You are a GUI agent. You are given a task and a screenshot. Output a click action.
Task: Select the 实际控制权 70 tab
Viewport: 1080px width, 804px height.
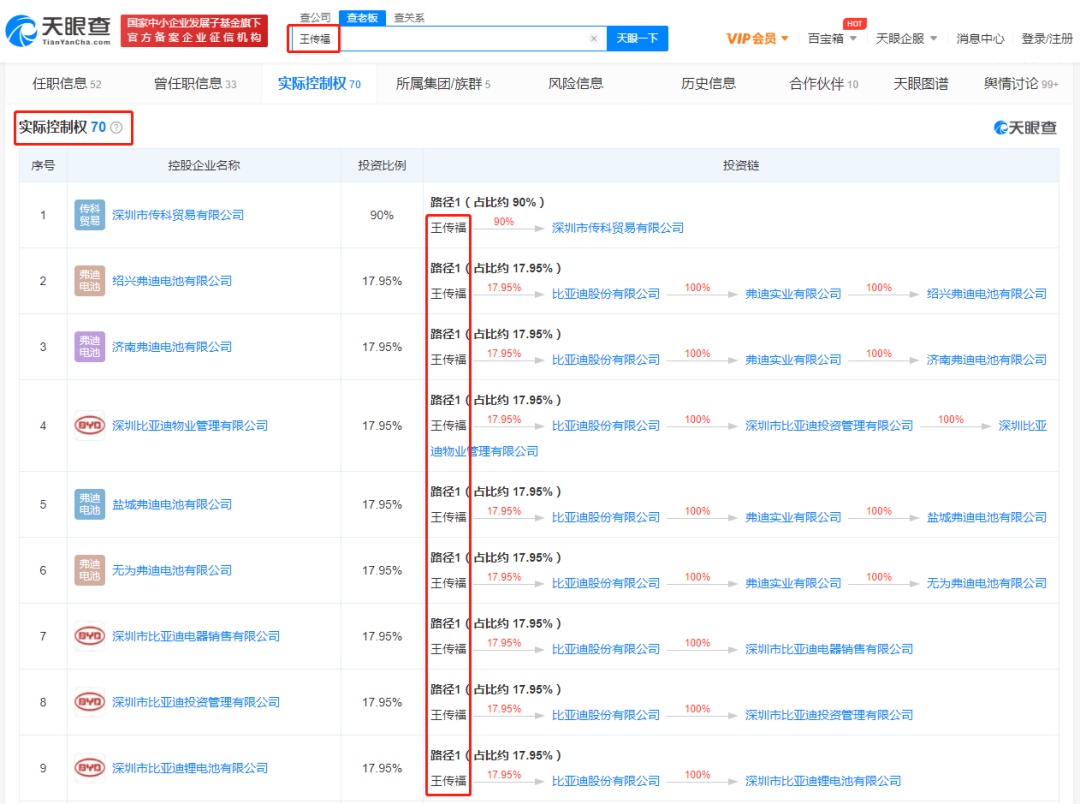click(x=319, y=84)
